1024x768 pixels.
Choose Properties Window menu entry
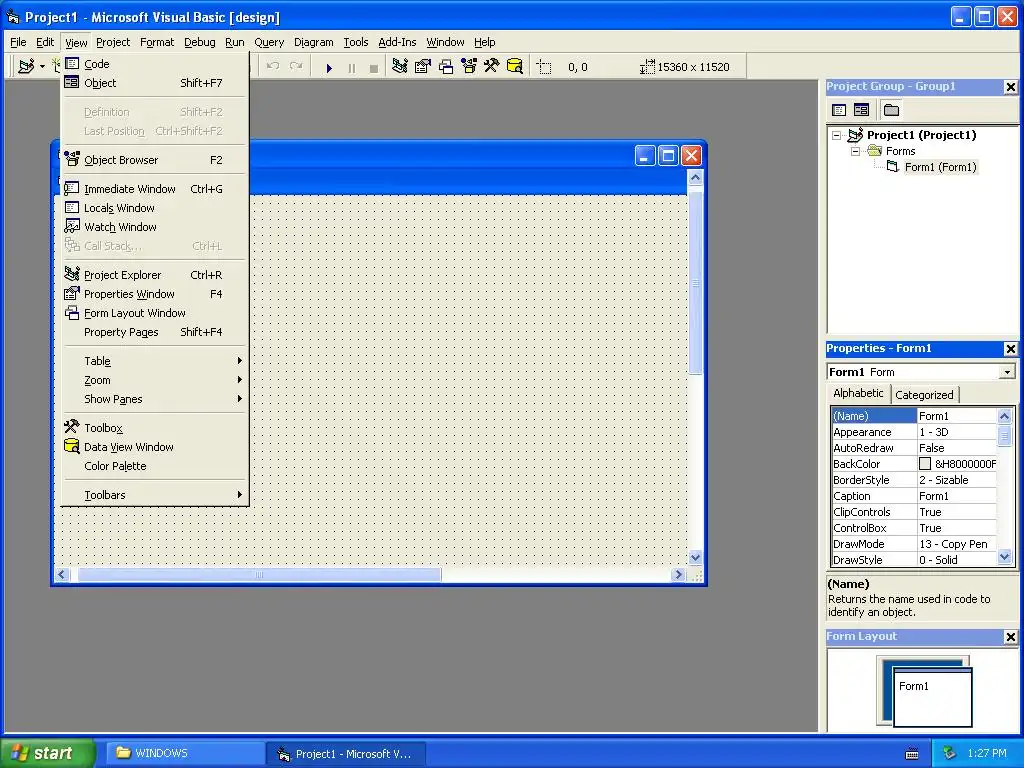[154, 294]
